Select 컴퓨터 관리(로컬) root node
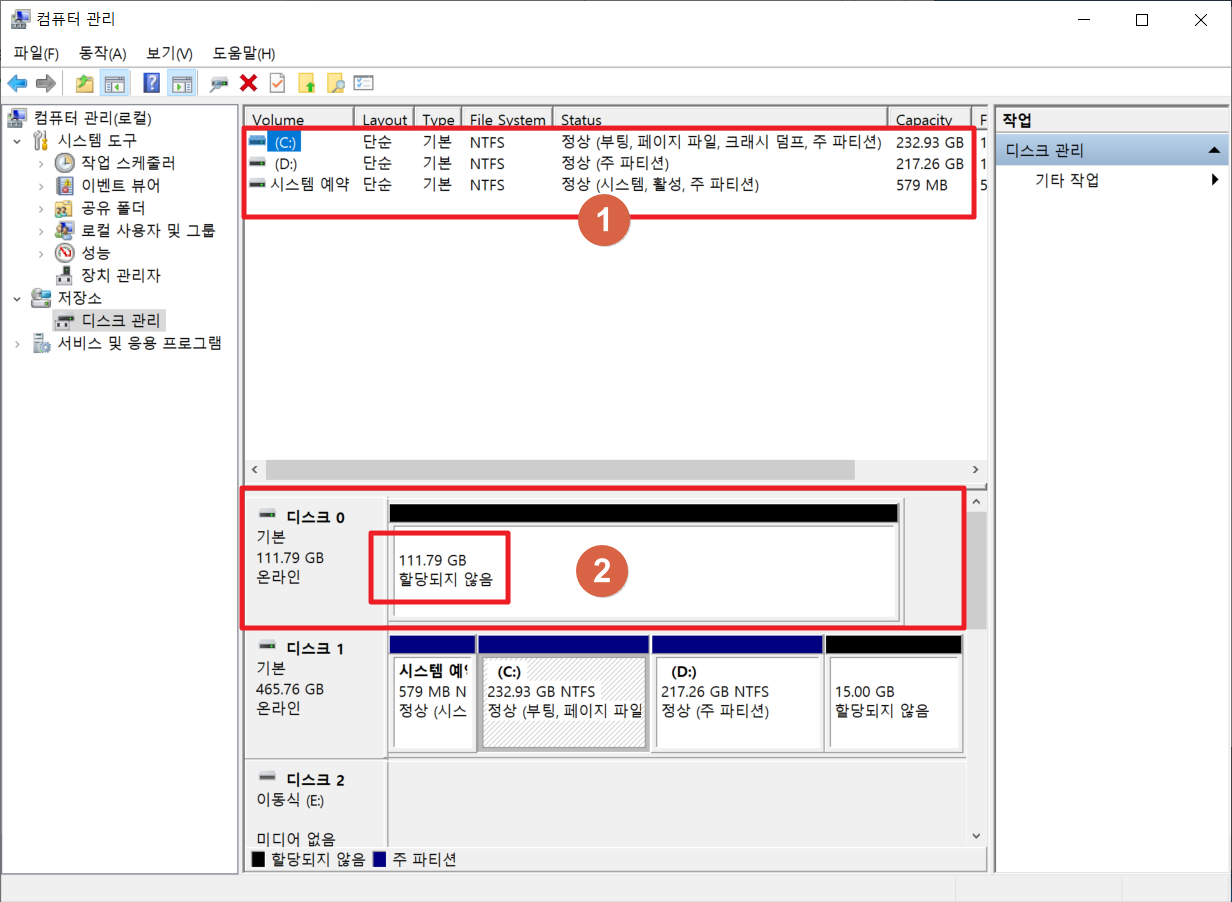Viewport: 1232px width, 902px height. 93,118
